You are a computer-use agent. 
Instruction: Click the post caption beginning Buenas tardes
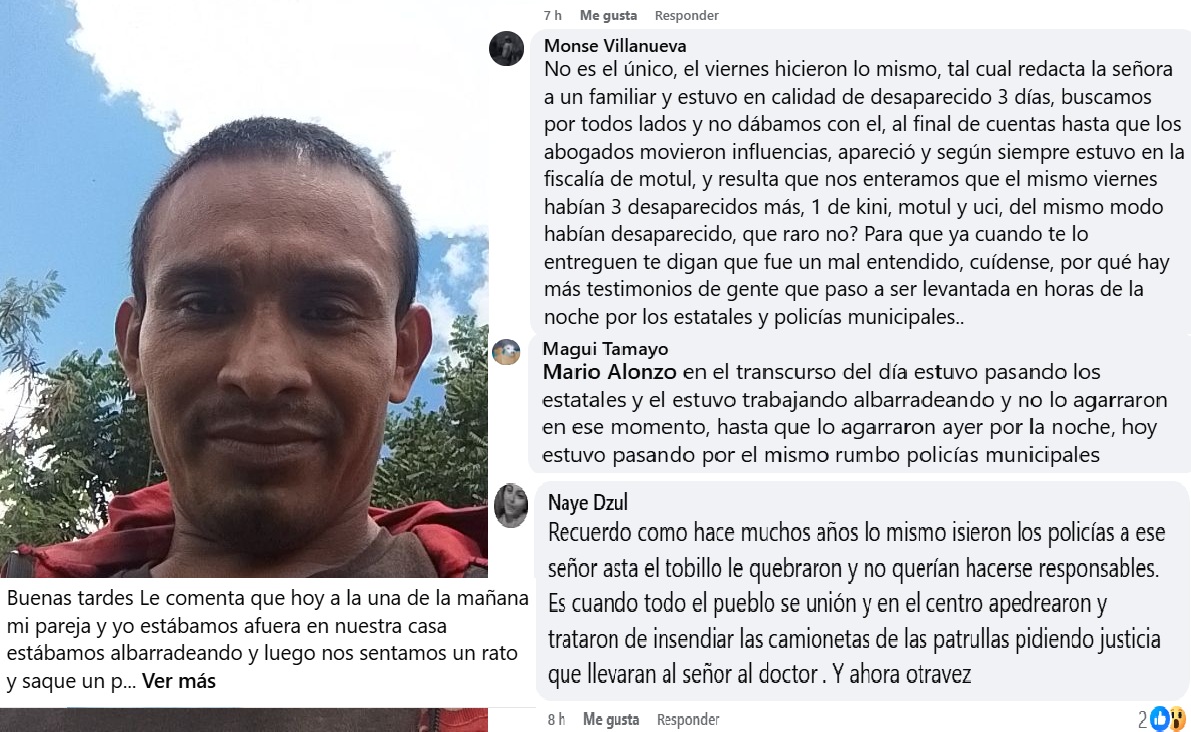tap(267, 639)
